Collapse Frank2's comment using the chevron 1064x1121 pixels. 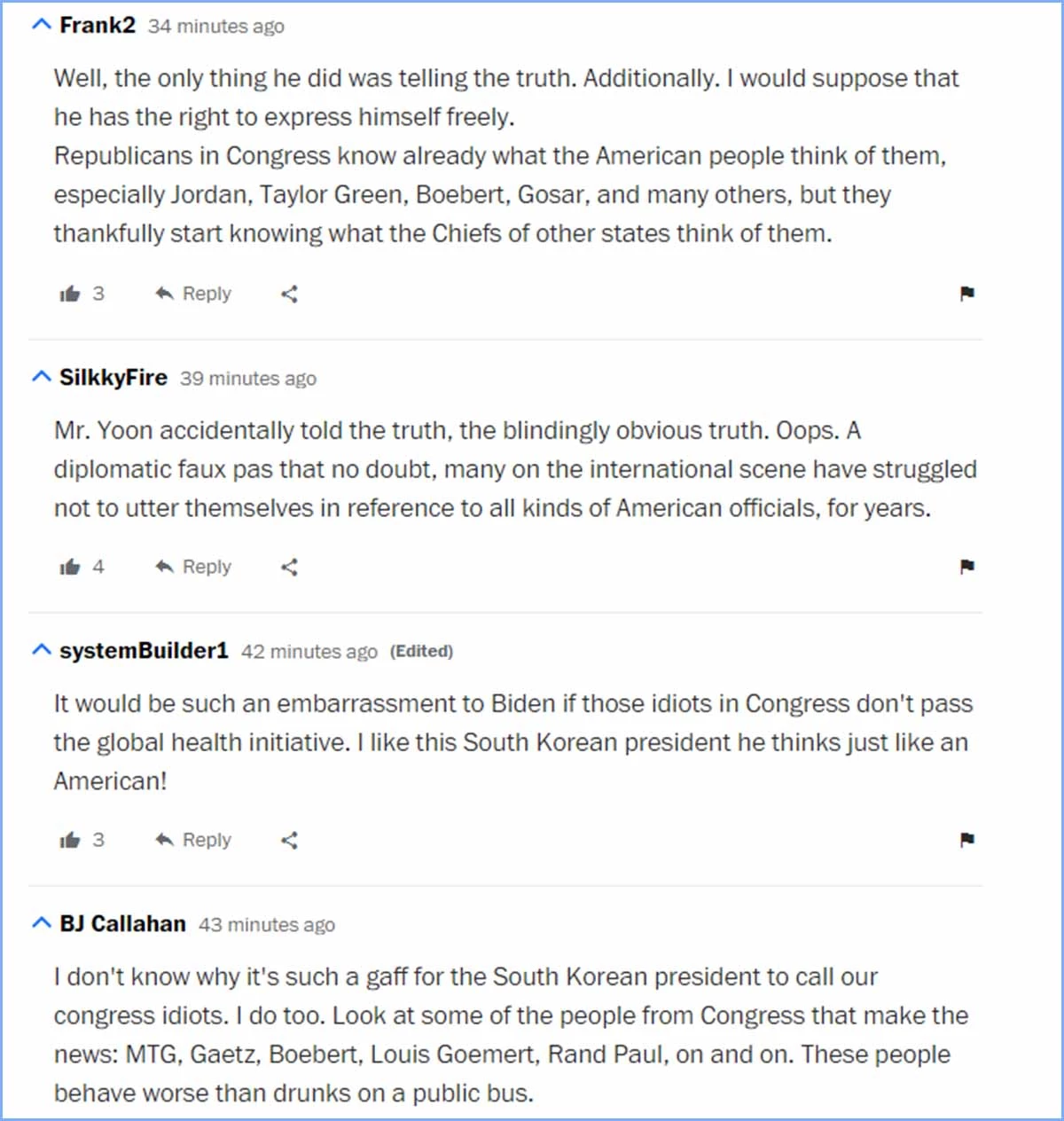pyautogui.click(x=41, y=24)
